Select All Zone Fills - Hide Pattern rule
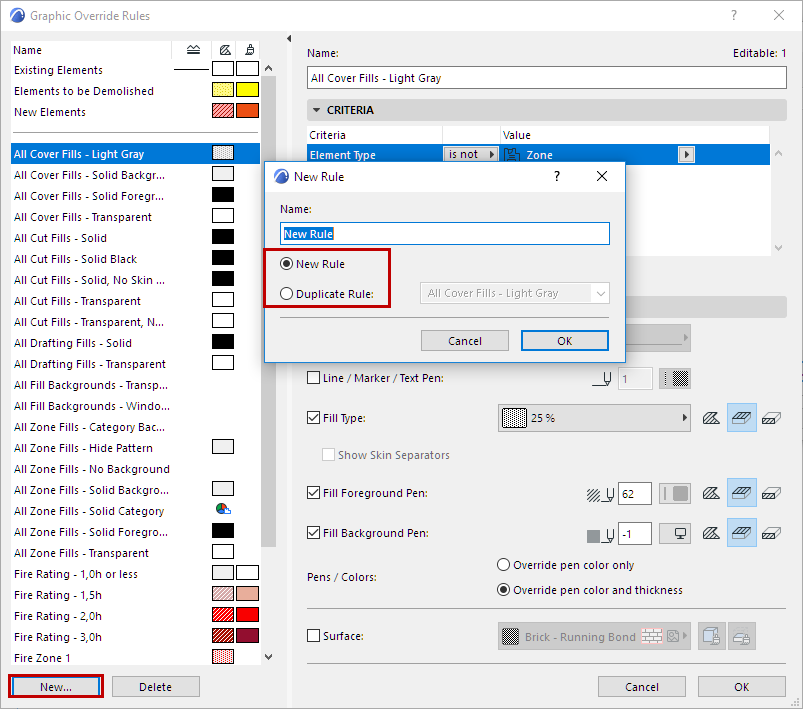Screen dimensions: 803x709 [136, 448]
